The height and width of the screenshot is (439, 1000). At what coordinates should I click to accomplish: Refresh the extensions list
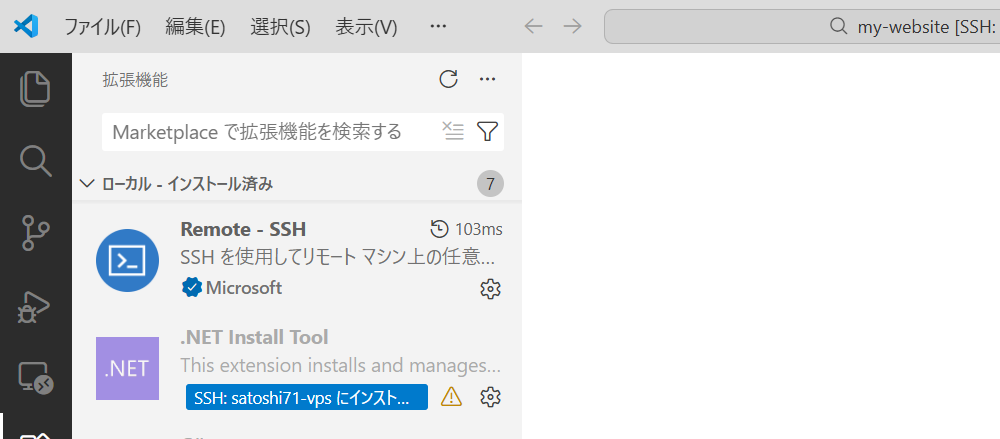pos(448,79)
